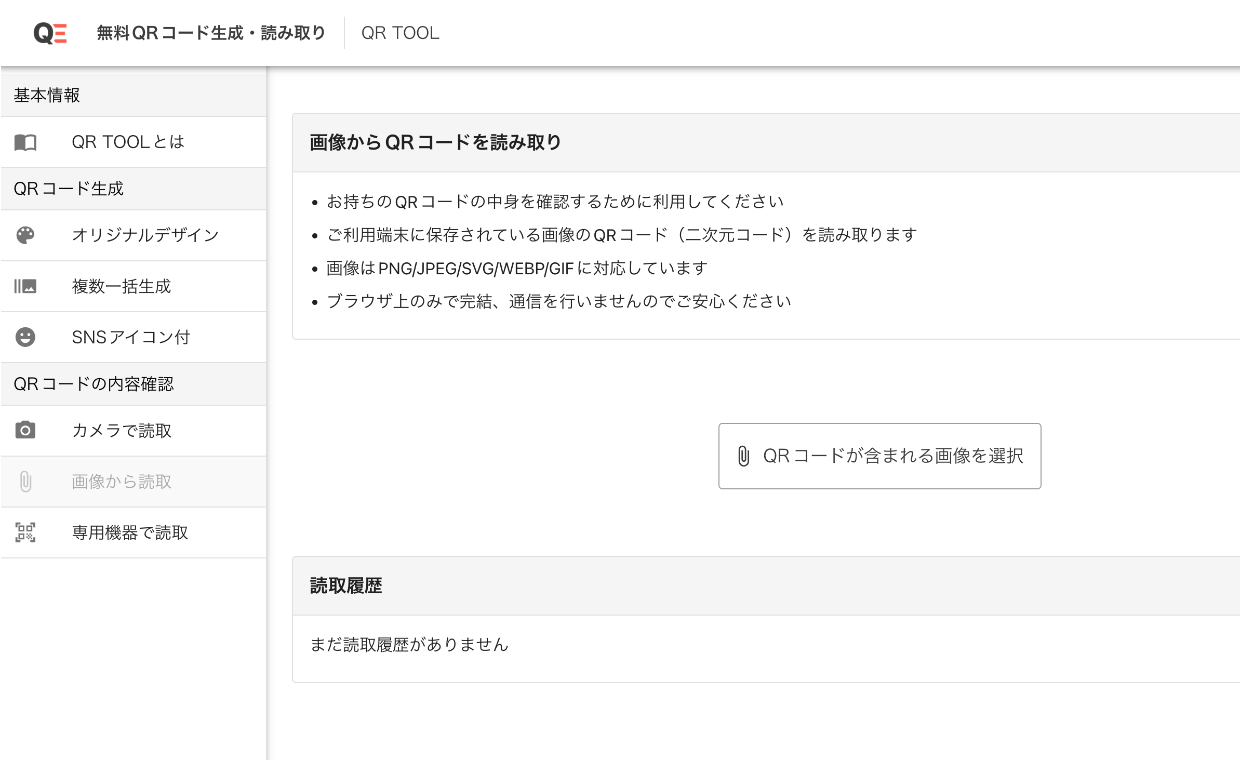
Task: Choose カメラで読取 from the sidebar
Action: pyautogui.click(x=122, y=431)
